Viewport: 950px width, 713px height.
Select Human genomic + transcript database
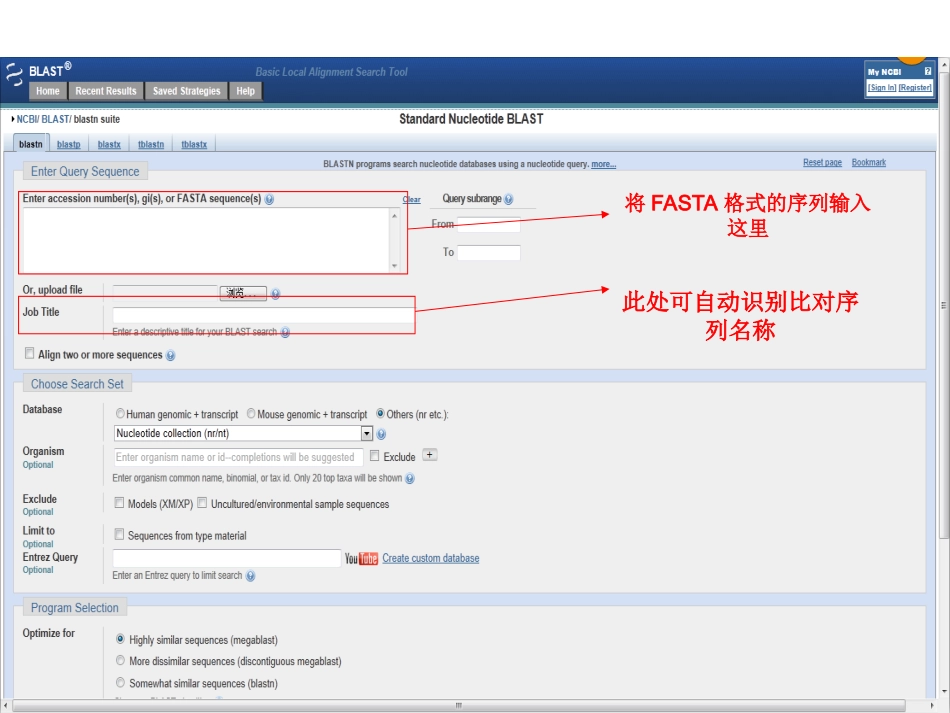tap(120, 414)
